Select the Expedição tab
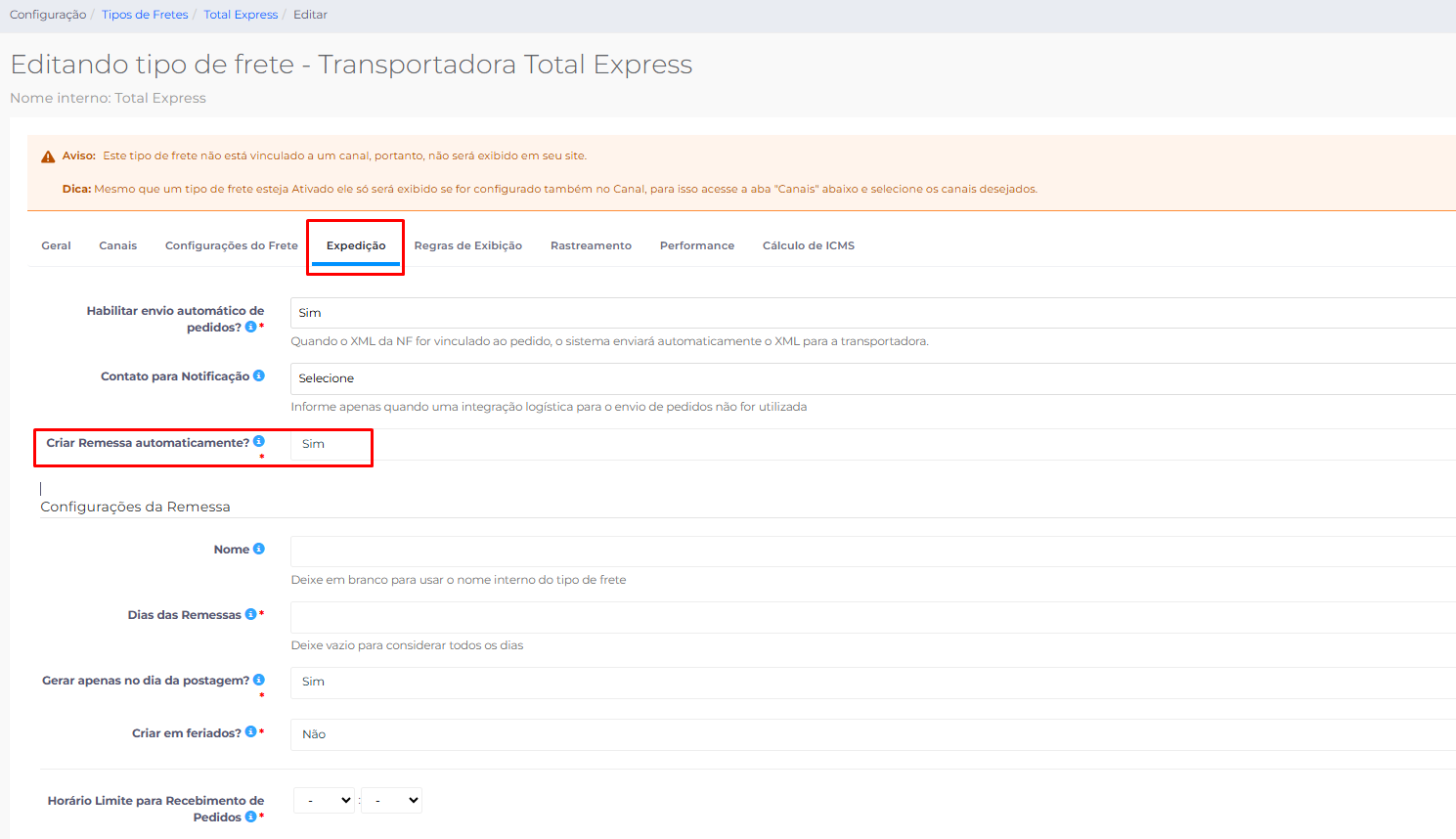The image size is (1456, 839). point(356,245)
